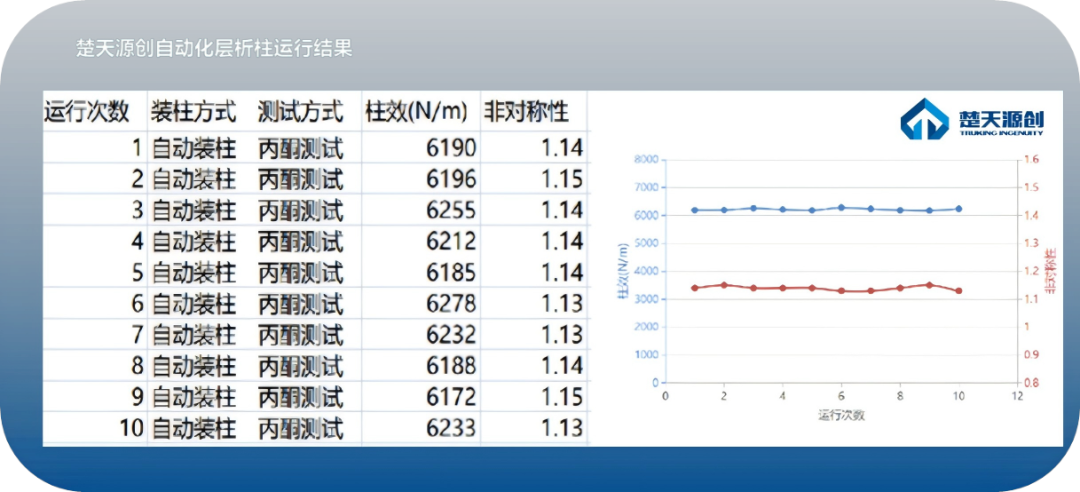1080x492 pixels.
Task: Click blue data point at run 1
Action: point(694,210)
